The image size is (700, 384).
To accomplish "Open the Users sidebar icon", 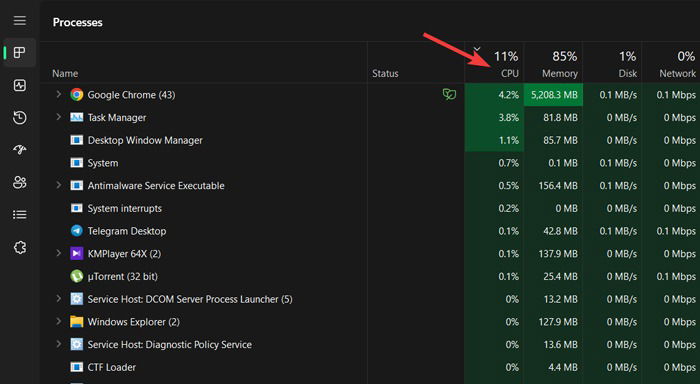I will coord(20,182).
